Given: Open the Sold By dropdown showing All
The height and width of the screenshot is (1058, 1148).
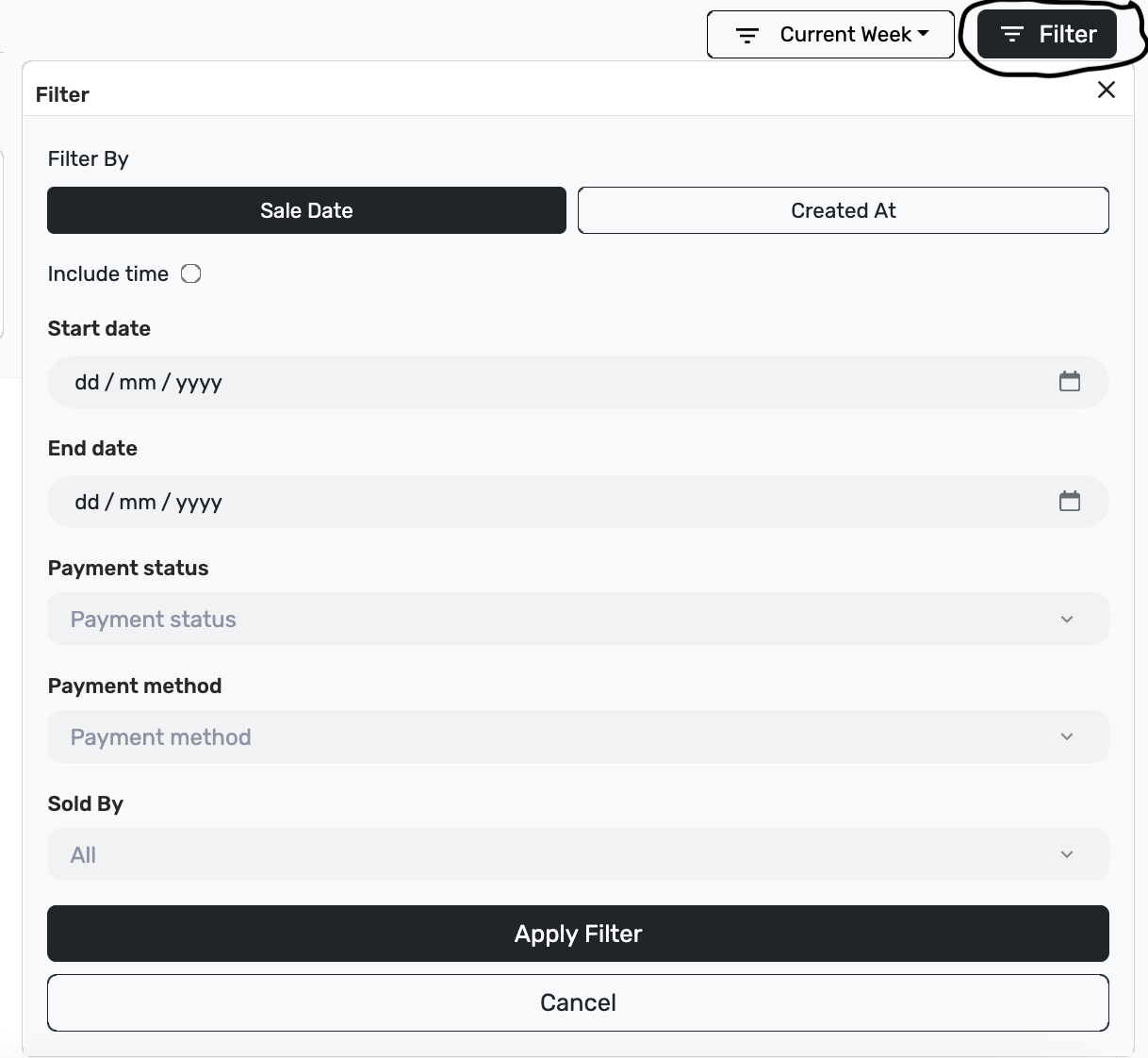Looking at the screenshot, I should (x=578, y=854).
